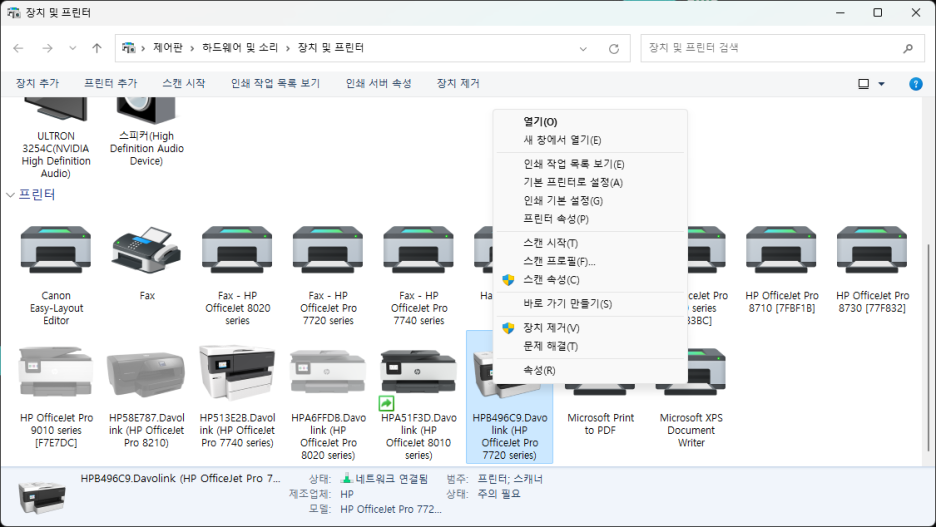Viewport: 936px width, 527px height.
Task: Select HP513E2B.Davolink OfficeJet Pro 7740 printer
Action: pyautogui.click(x=238, y=397)
